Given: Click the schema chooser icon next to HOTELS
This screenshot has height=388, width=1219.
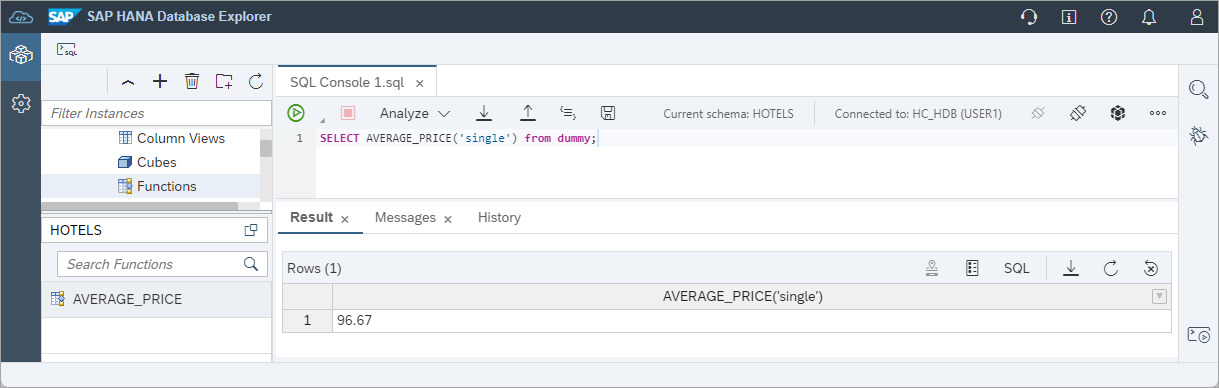Looking at the screenshot, I should 251,230.
